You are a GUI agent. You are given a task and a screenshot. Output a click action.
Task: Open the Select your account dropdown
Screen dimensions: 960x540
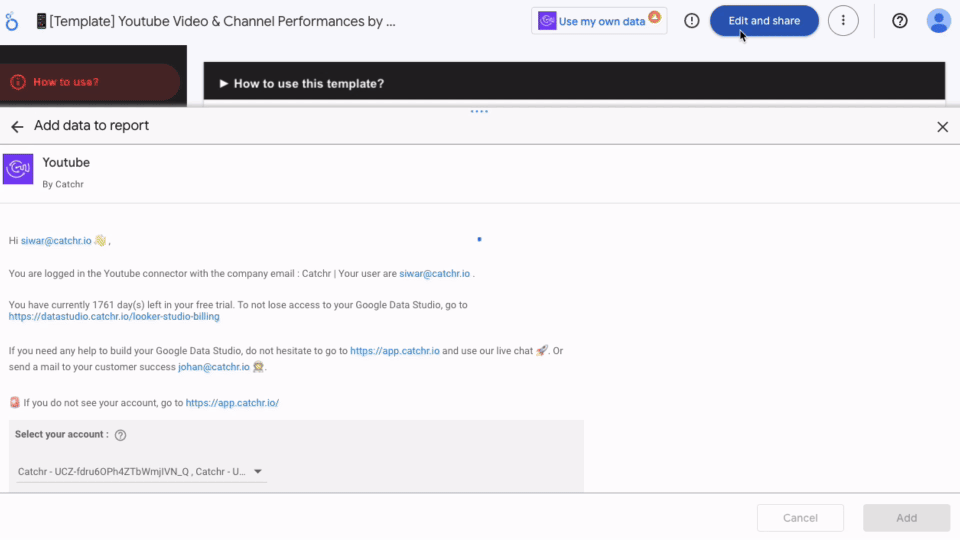(141, 471)
